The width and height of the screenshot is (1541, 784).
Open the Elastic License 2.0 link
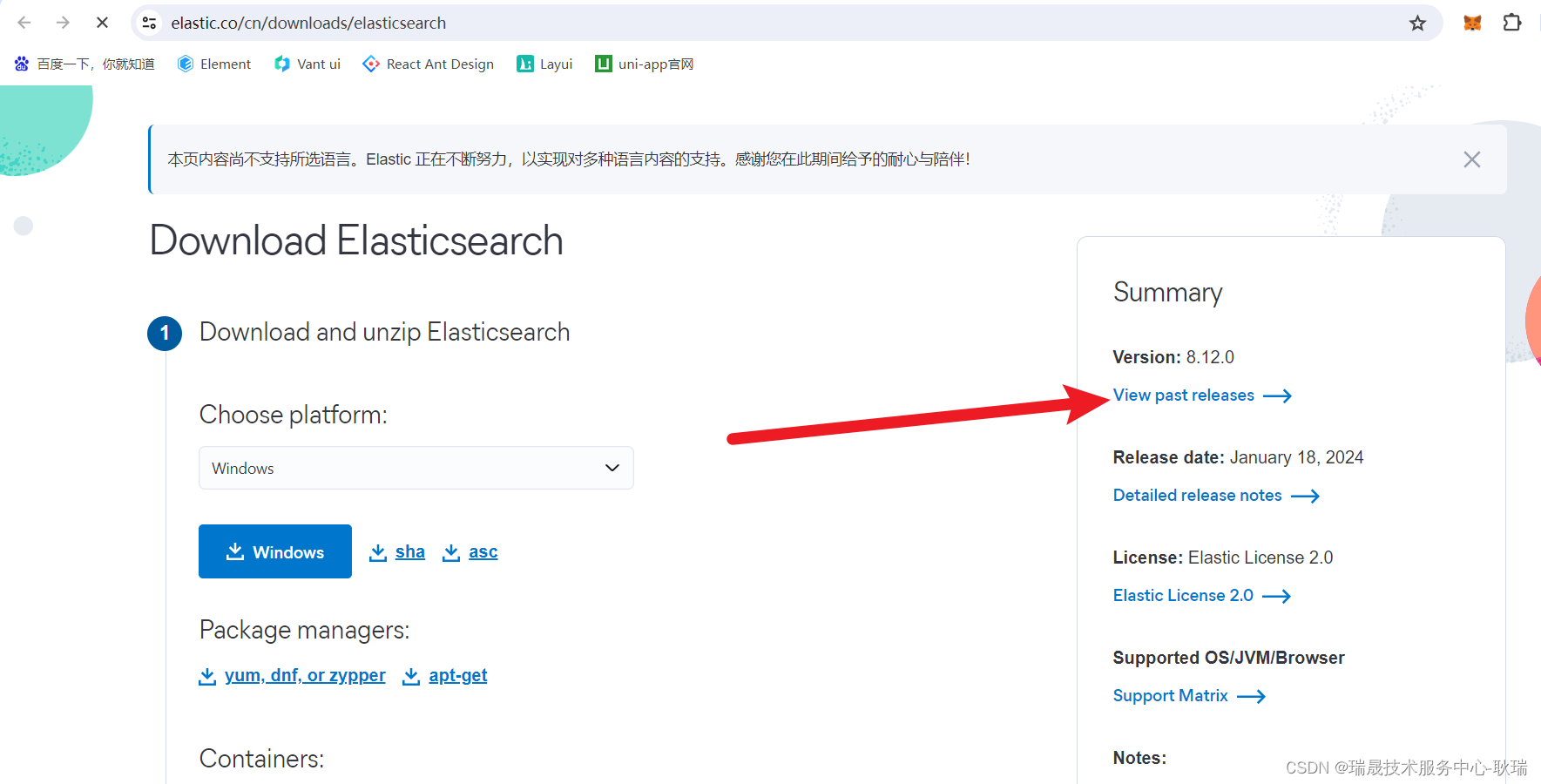point(1202,596)
